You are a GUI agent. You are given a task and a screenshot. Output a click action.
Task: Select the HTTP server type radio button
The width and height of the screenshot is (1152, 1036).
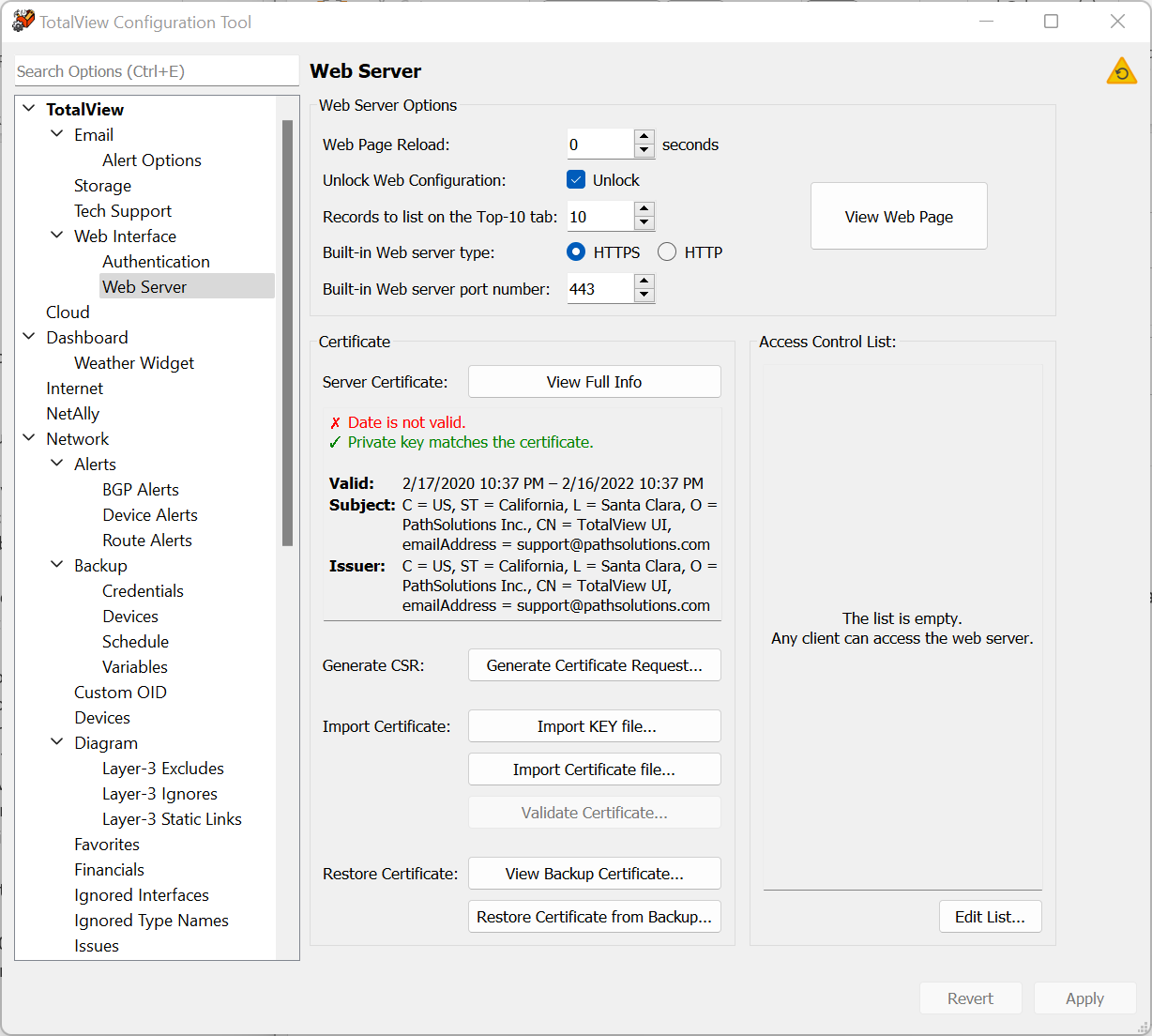click(667, 252)
